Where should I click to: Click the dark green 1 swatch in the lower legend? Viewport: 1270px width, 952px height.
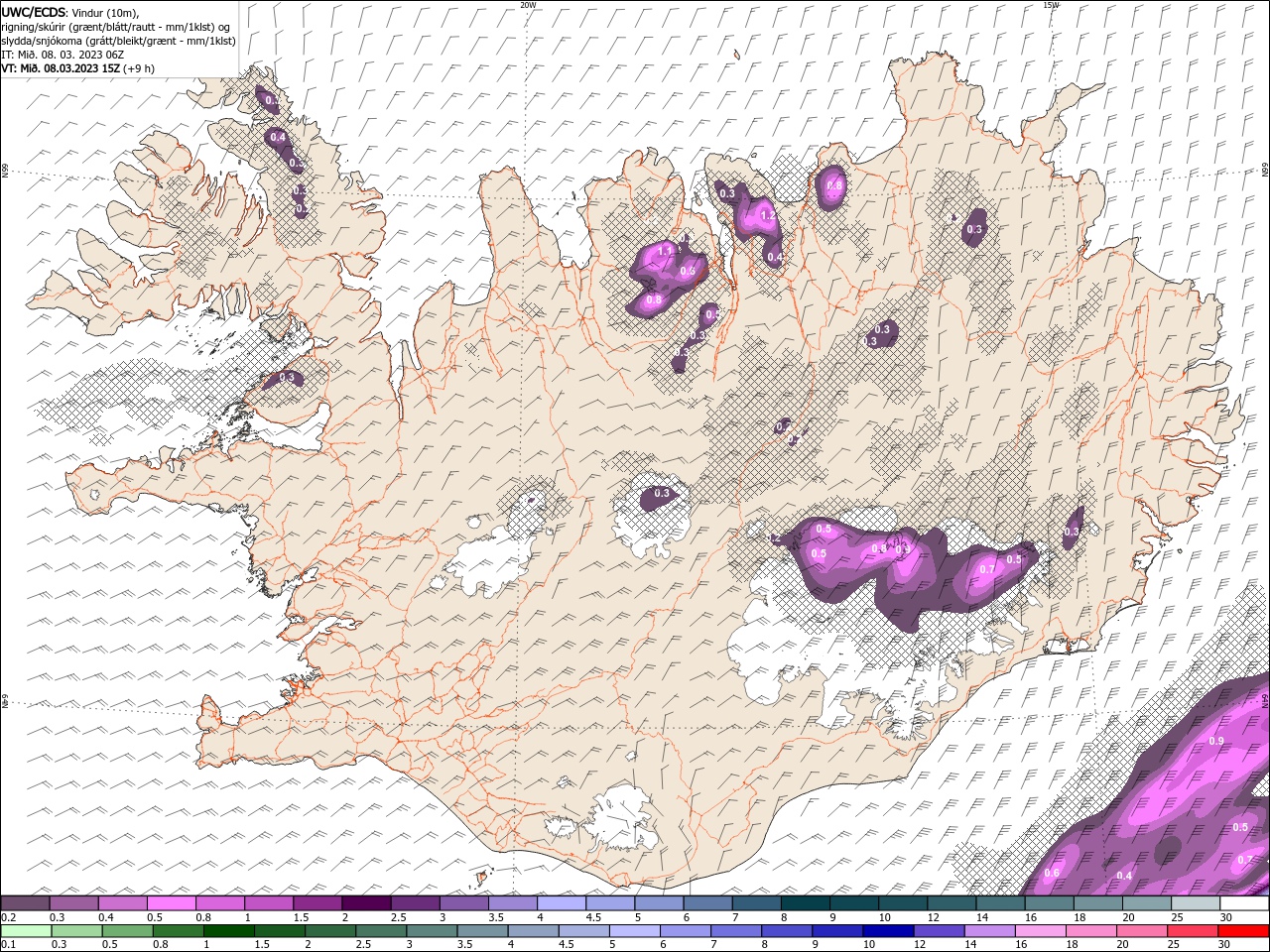tap(228, 930)
